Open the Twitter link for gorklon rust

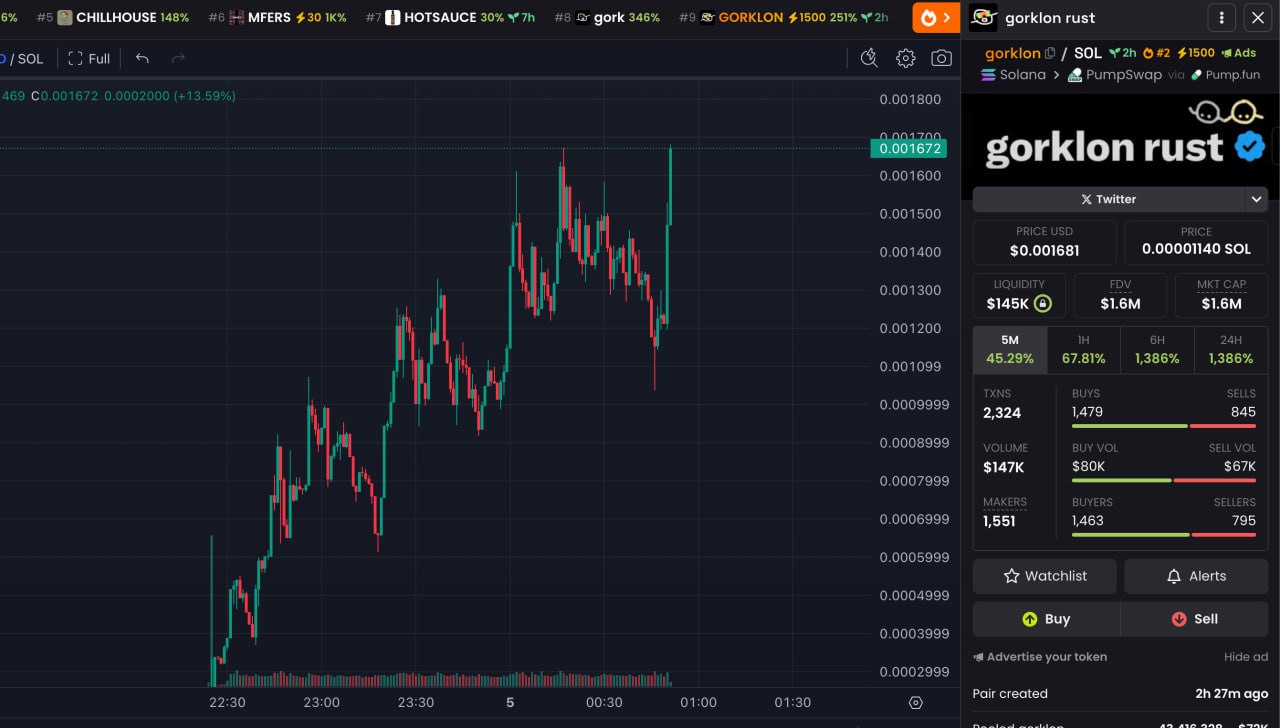(x=1107, y=199)
